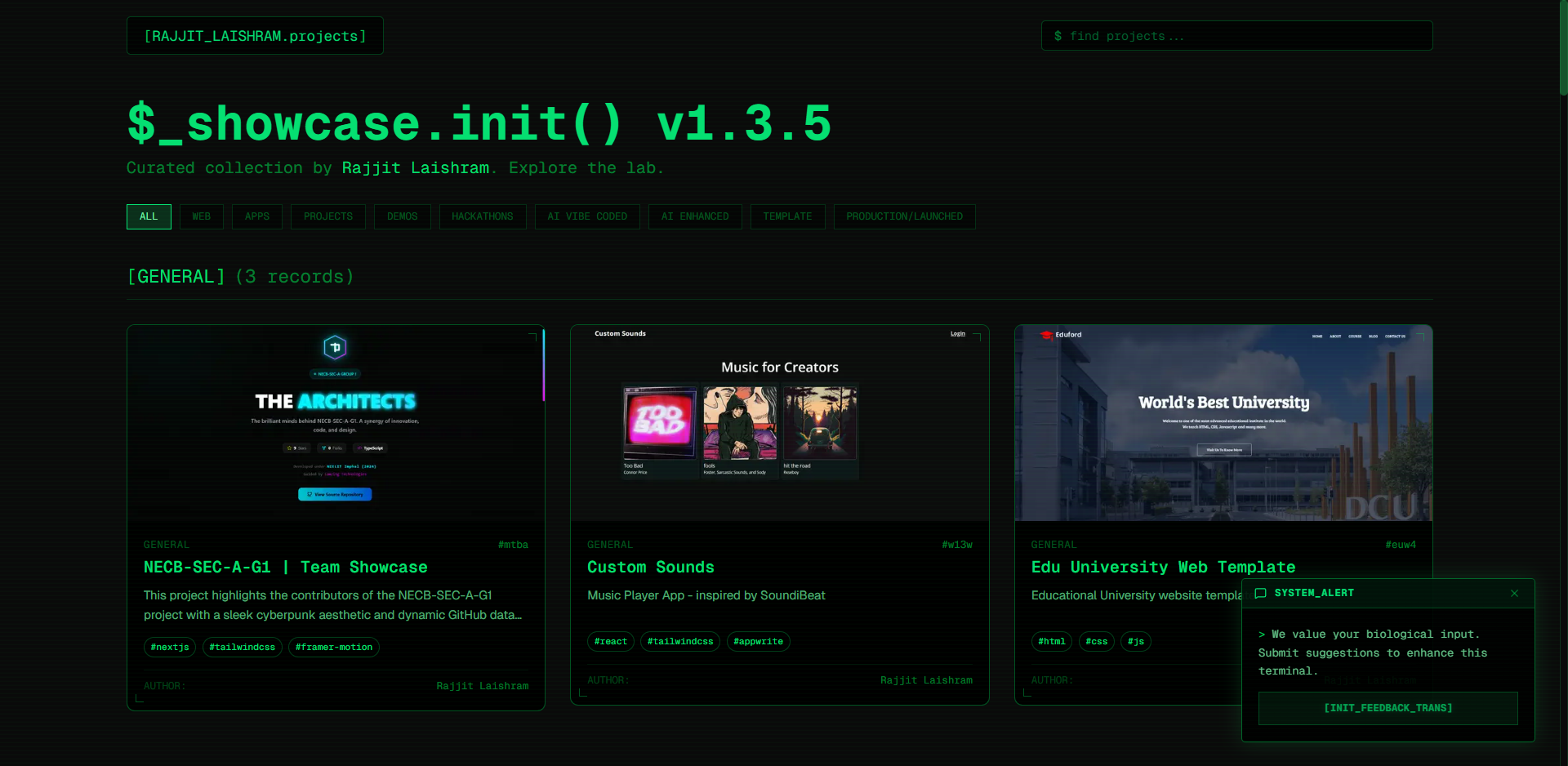Click the #nextjs tag
The height and width of the screenshot is (766, 1568).
pos(170,648)
